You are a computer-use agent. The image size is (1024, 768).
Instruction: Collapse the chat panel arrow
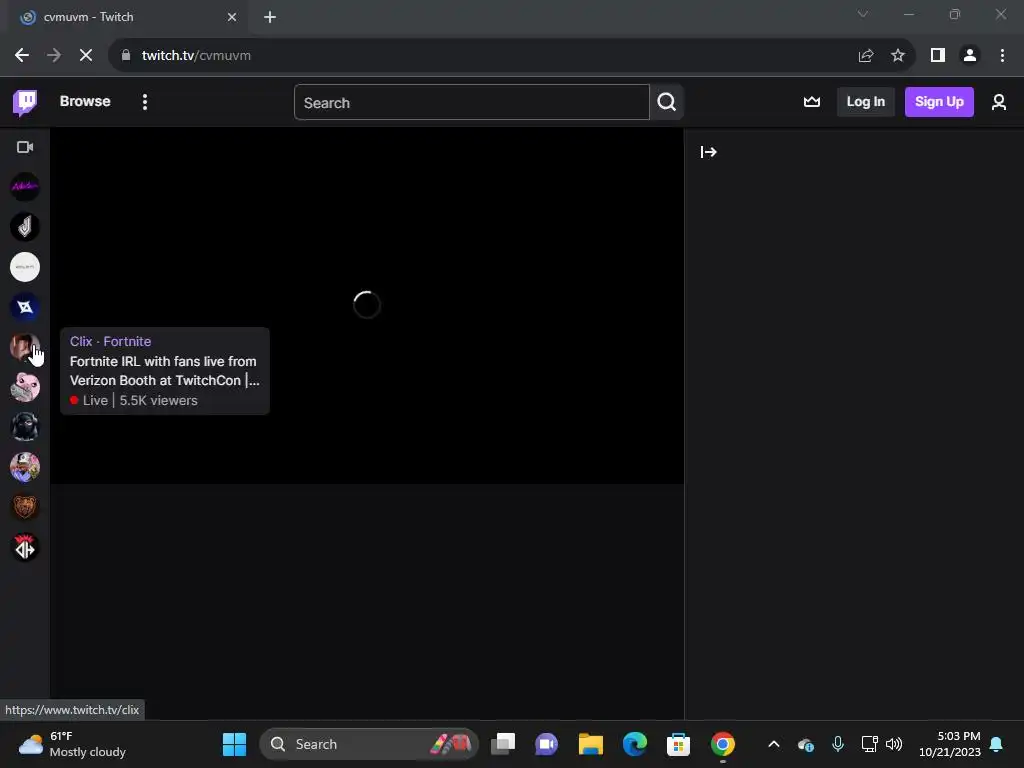pos(709,152)
